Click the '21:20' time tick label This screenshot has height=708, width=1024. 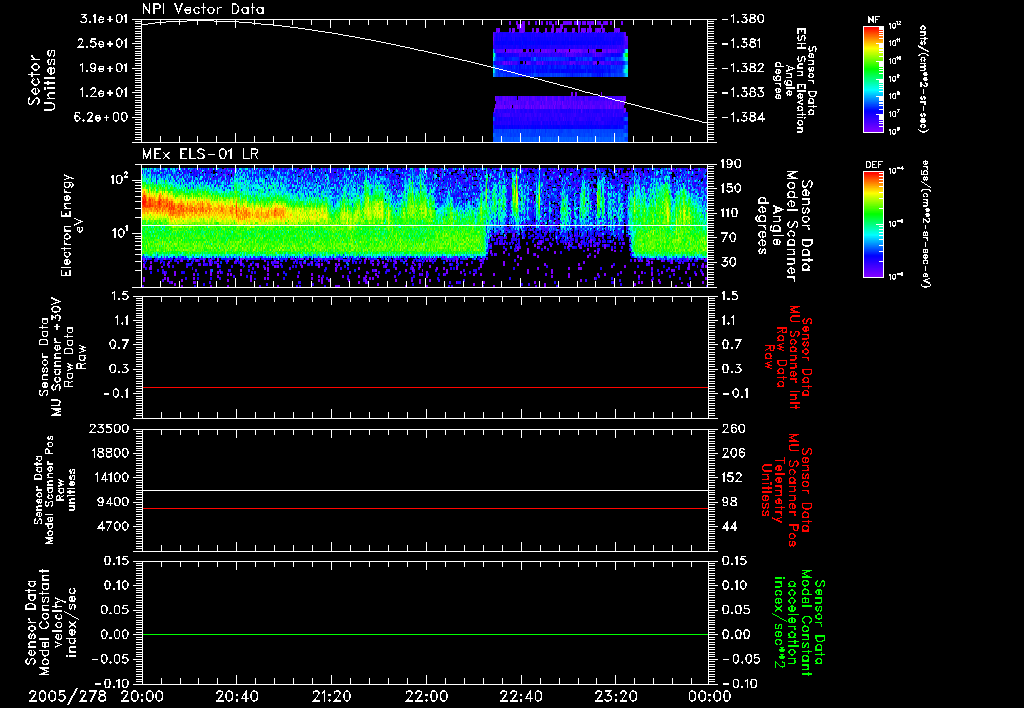(331, 696)
